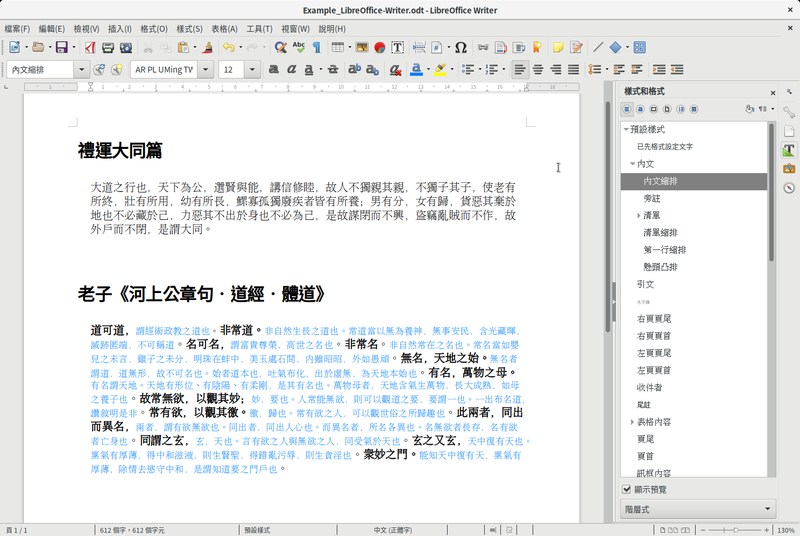Open the 格式(O) menu
The height and width of the screenshot is (536, 800).
[154, 29]
